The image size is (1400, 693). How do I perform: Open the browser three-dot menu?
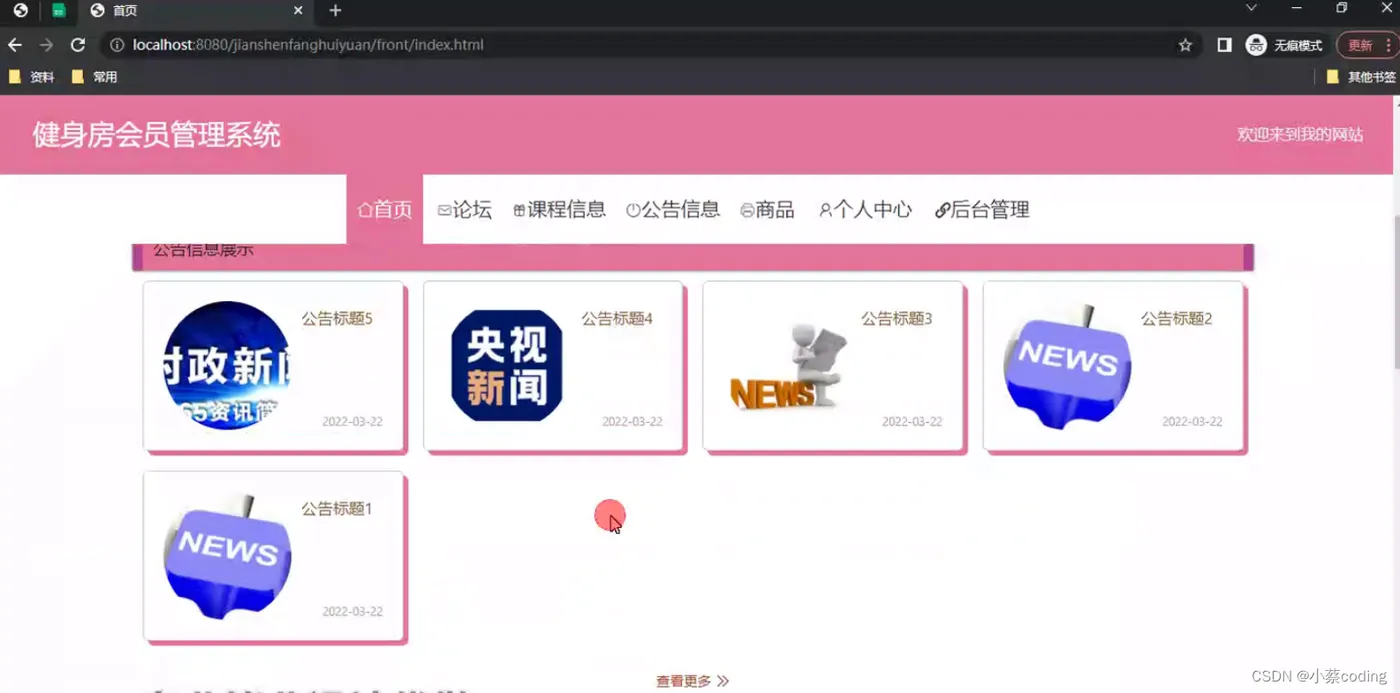pos(1388,45)
